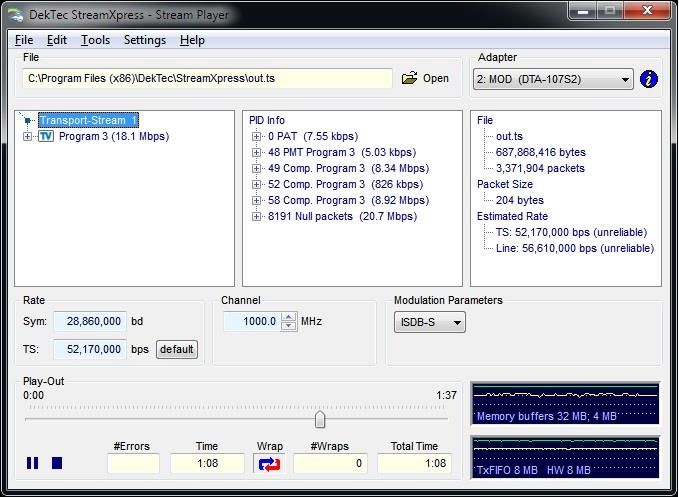Open the Edit menu
Viewport: 679px width, 497px height.
57,40
